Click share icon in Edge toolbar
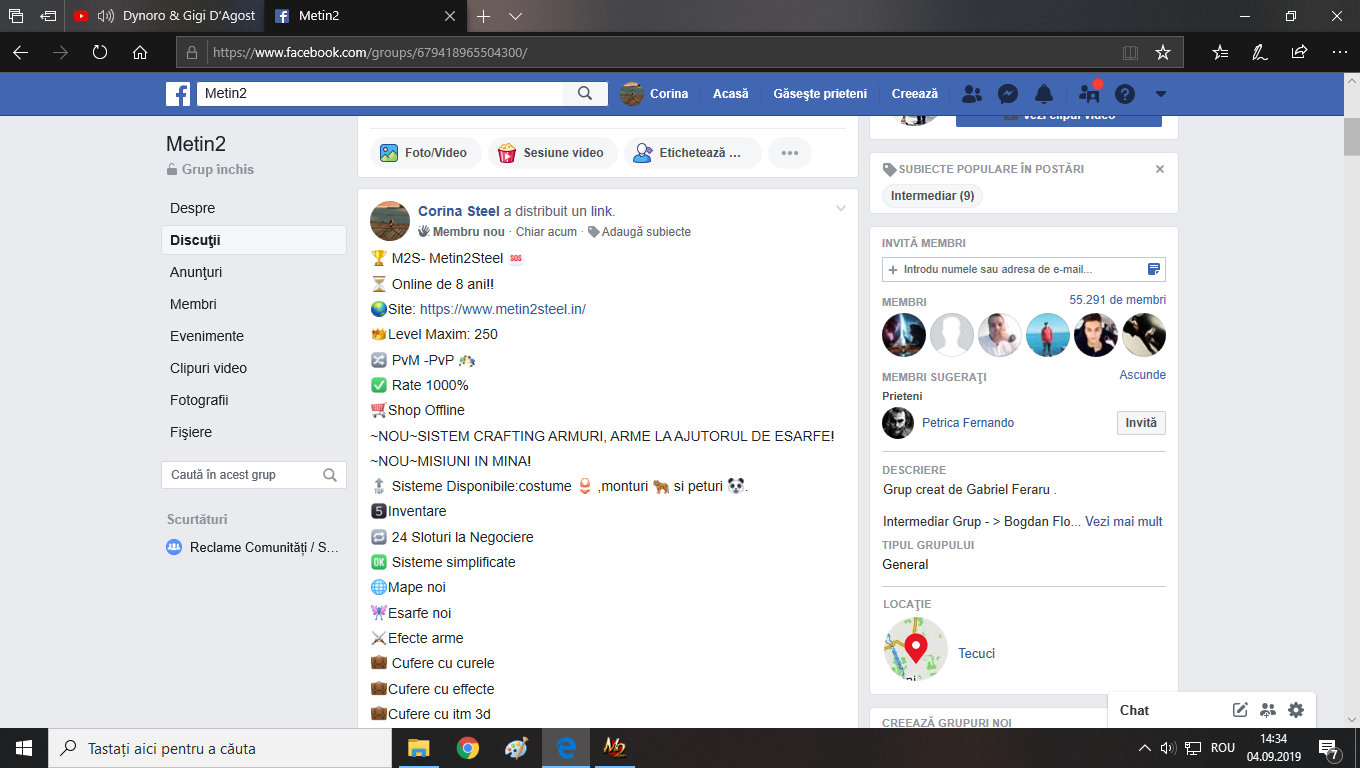This screenshot has height=768, width=1360. 1299,52
